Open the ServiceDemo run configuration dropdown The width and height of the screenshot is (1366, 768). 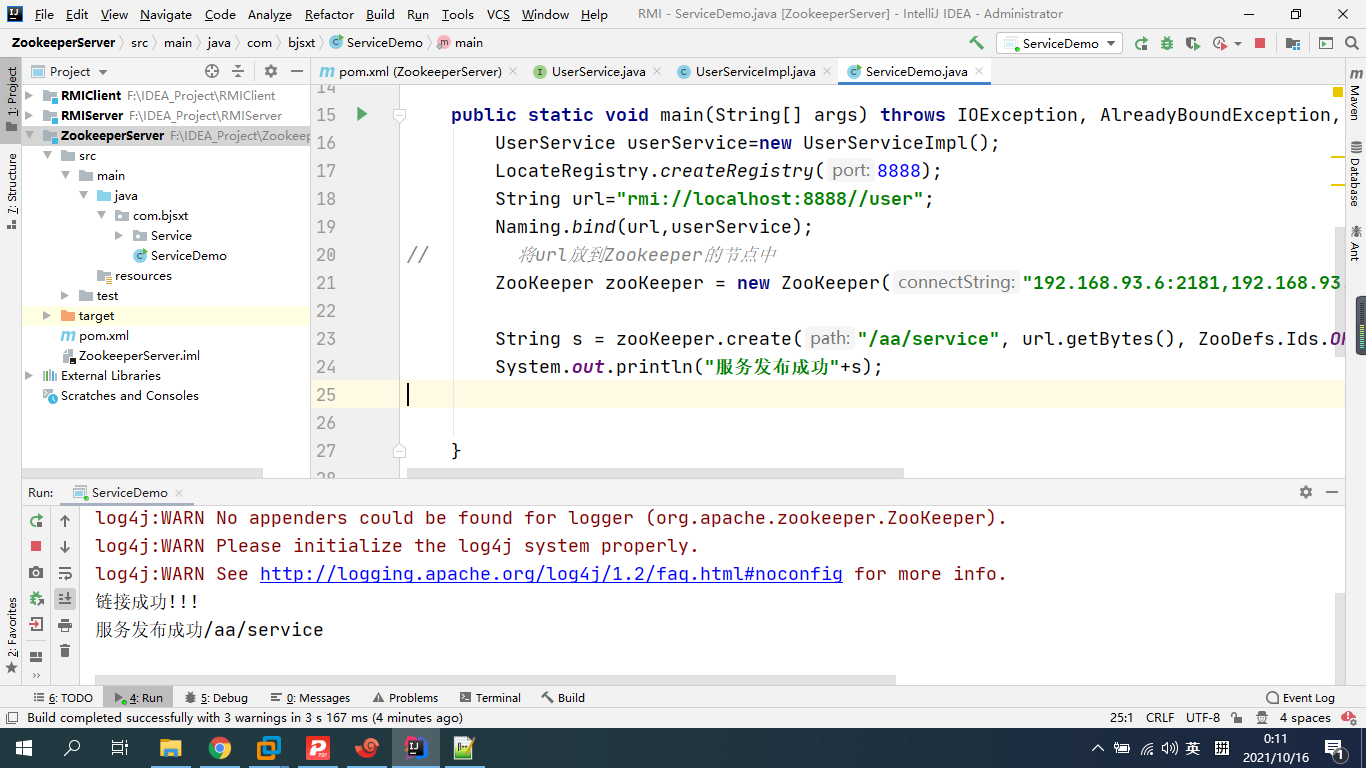tap(1059, 43)
